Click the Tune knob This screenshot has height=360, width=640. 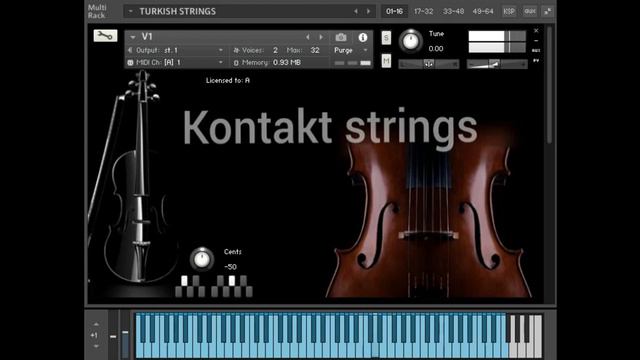(411, 41)
